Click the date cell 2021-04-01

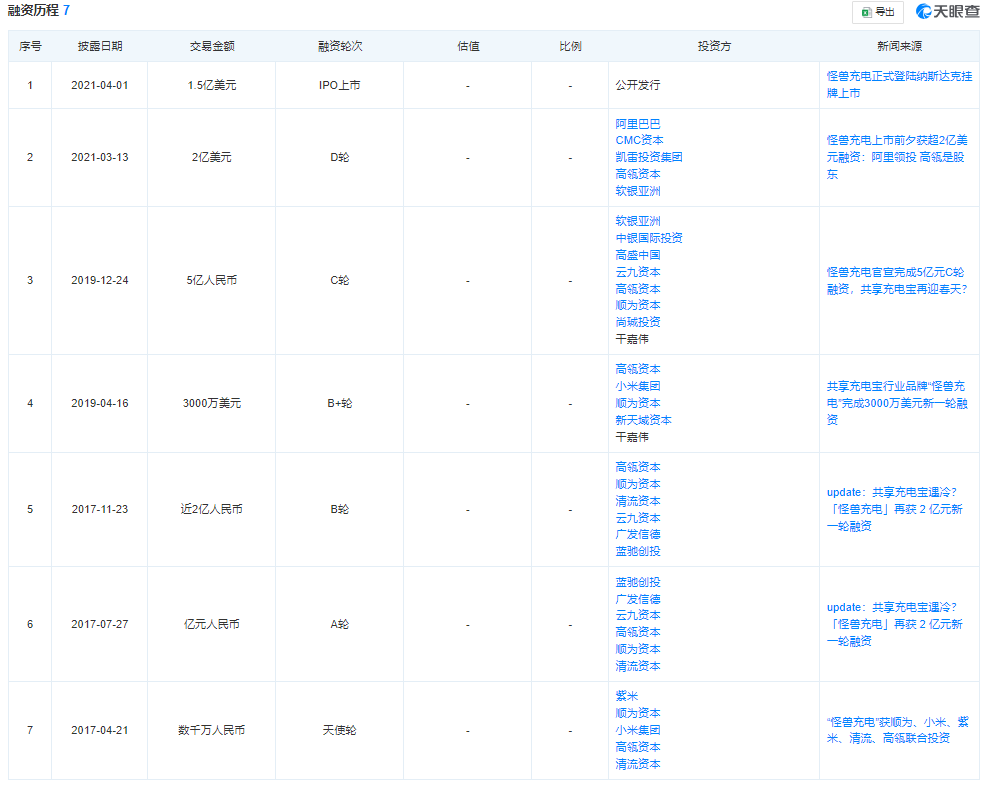coord(100,85)
